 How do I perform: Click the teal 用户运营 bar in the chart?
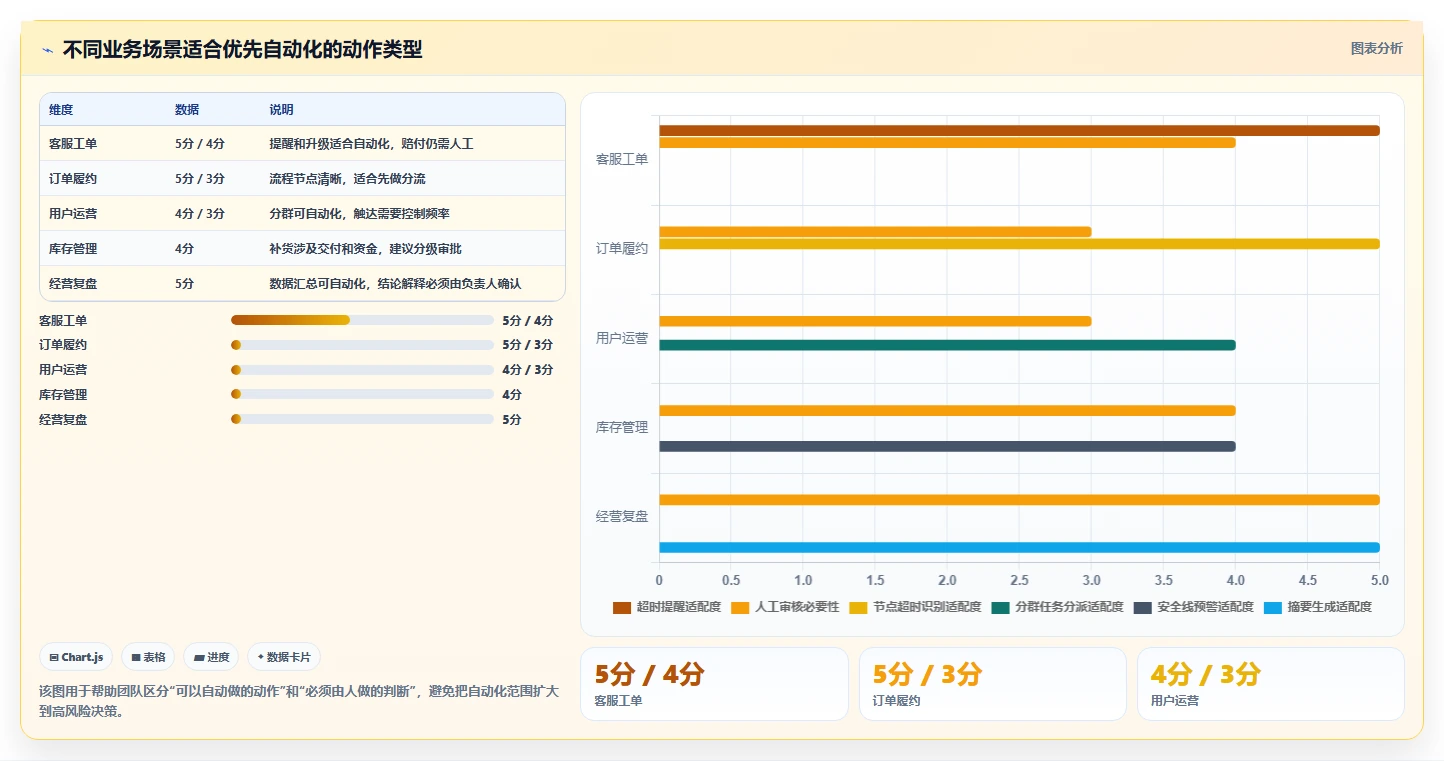coord(947,345)
